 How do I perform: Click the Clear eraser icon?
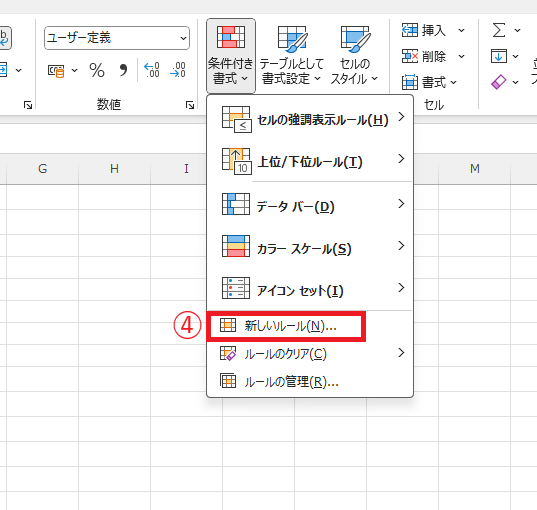tap(499, 82)
